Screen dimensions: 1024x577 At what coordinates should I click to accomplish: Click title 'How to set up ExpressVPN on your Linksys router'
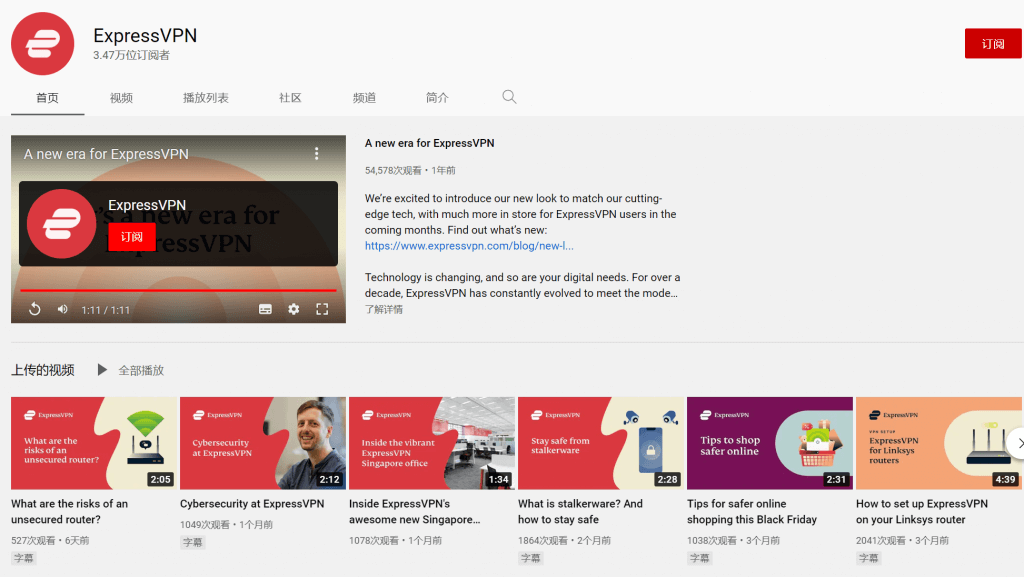(x=921, y=512)
